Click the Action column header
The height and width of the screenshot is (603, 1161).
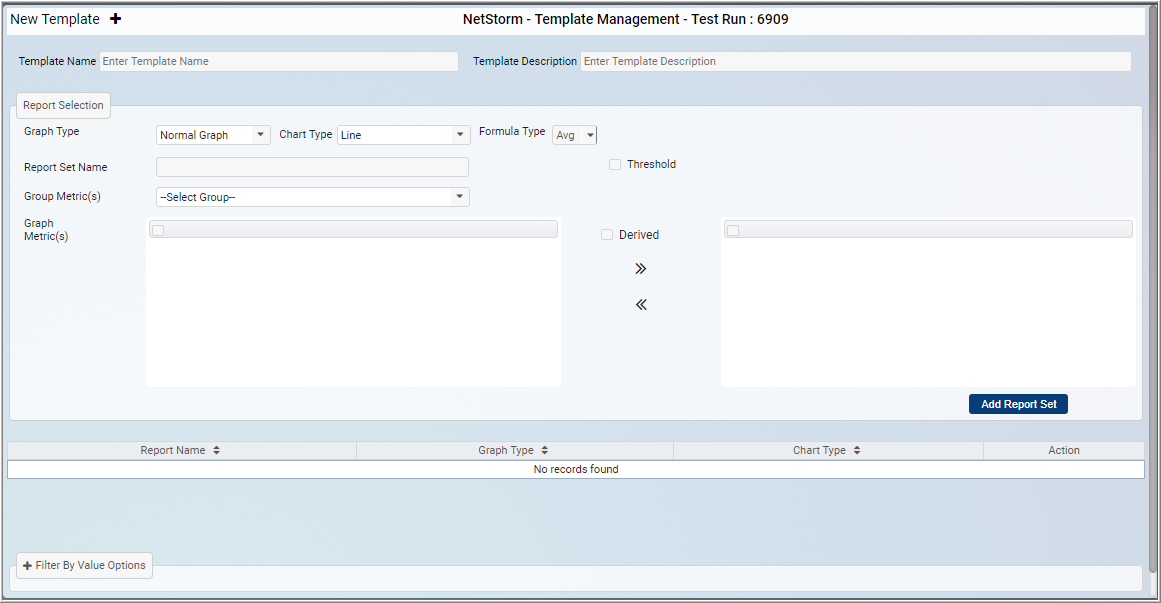[x=1064, y=450]
